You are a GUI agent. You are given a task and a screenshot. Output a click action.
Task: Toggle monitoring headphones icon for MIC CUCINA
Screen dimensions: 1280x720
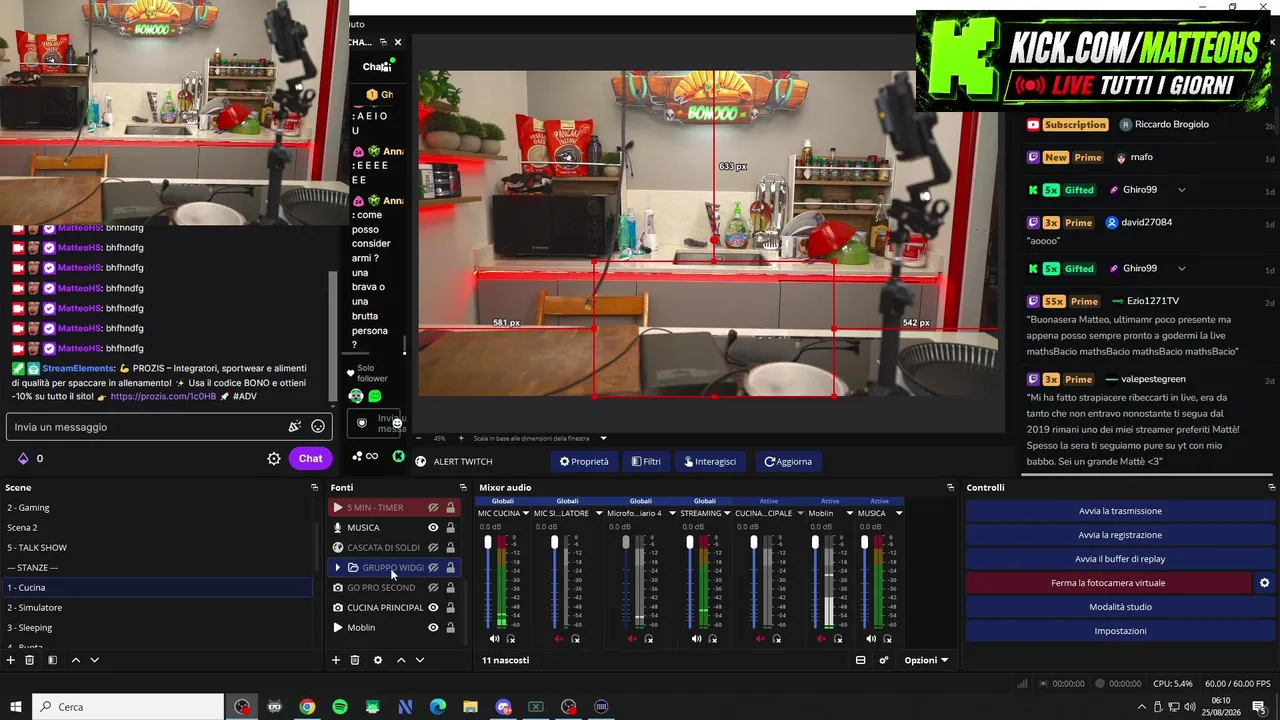pyautogui.click(x=511, y=638)
